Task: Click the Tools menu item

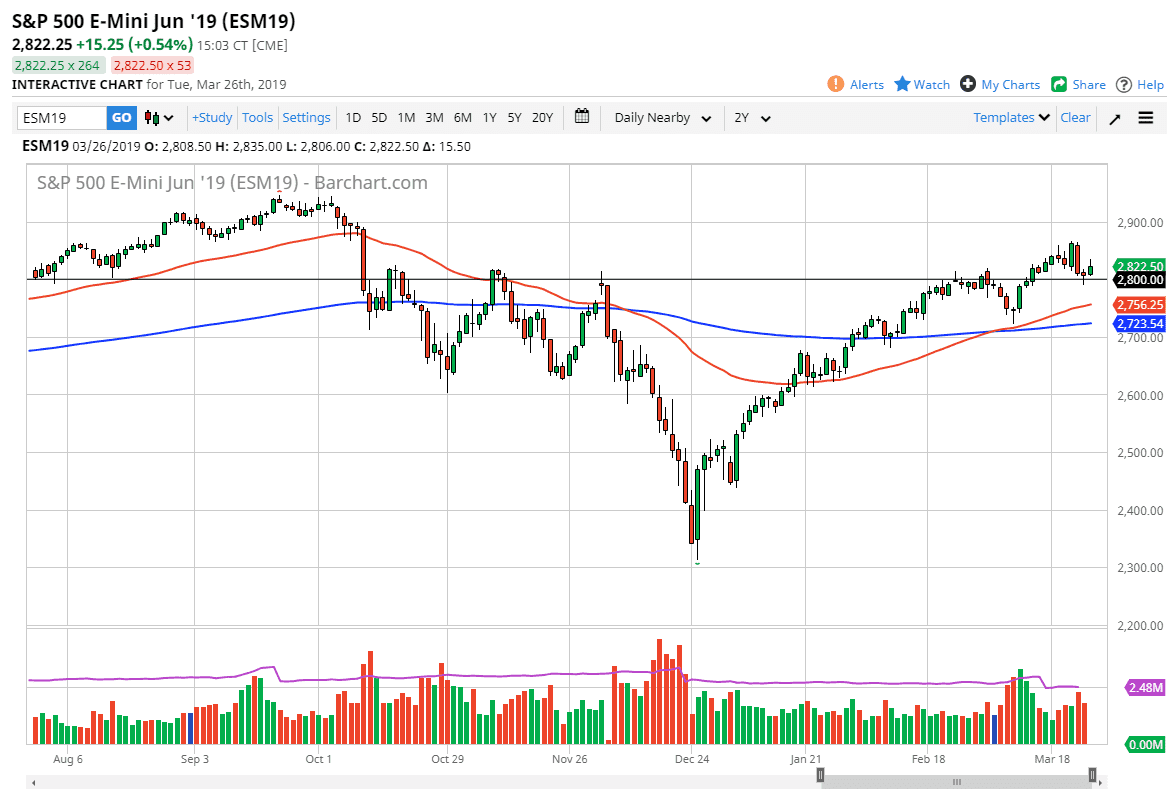Action: 257,117
